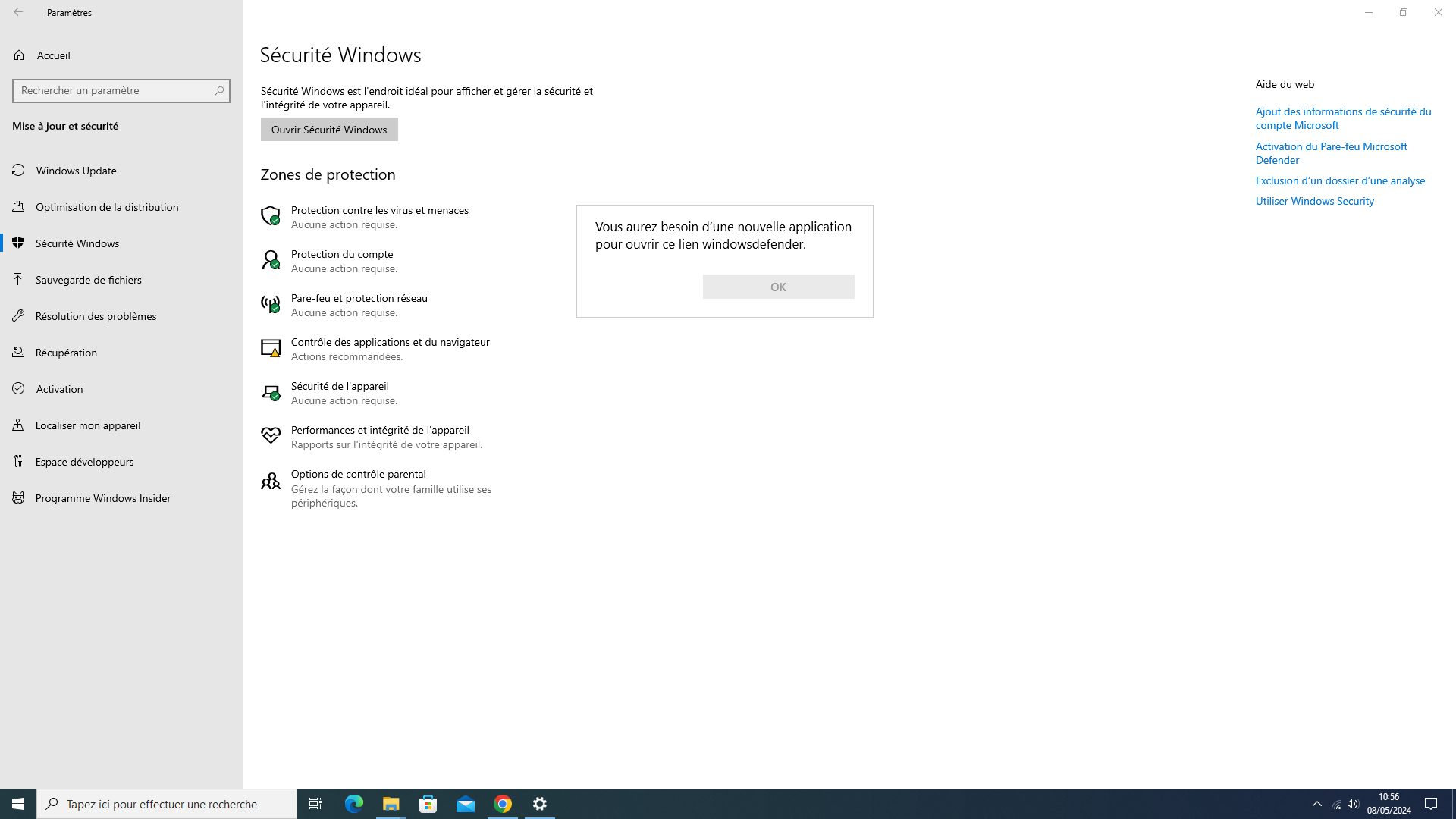The height and width of the screenshot is (819, 1456).
Task: Click the Sécurité Windows shield icon in sidebar
Action: tap(19, 243)
